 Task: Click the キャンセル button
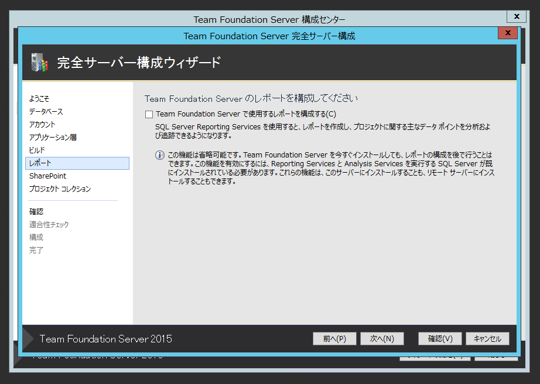coord(487,339)
